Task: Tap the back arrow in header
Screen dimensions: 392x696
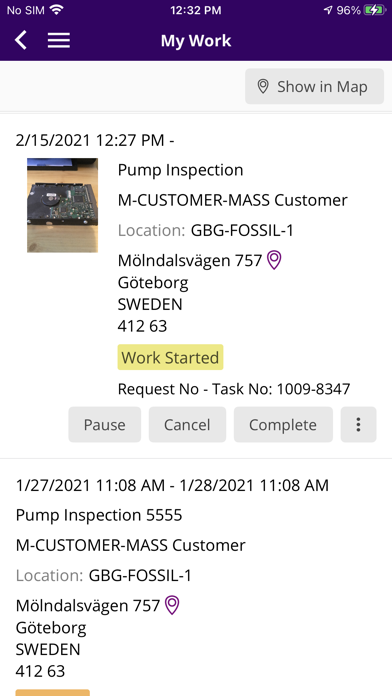Action: coord(21,40)
